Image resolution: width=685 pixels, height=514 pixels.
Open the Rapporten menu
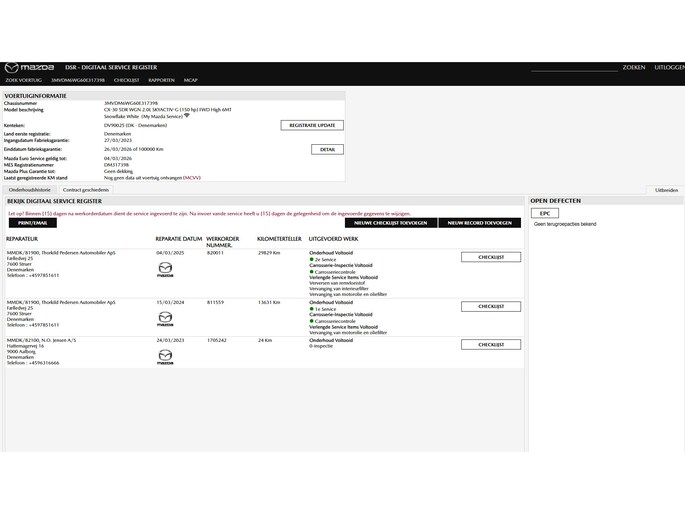coord(161,80)
